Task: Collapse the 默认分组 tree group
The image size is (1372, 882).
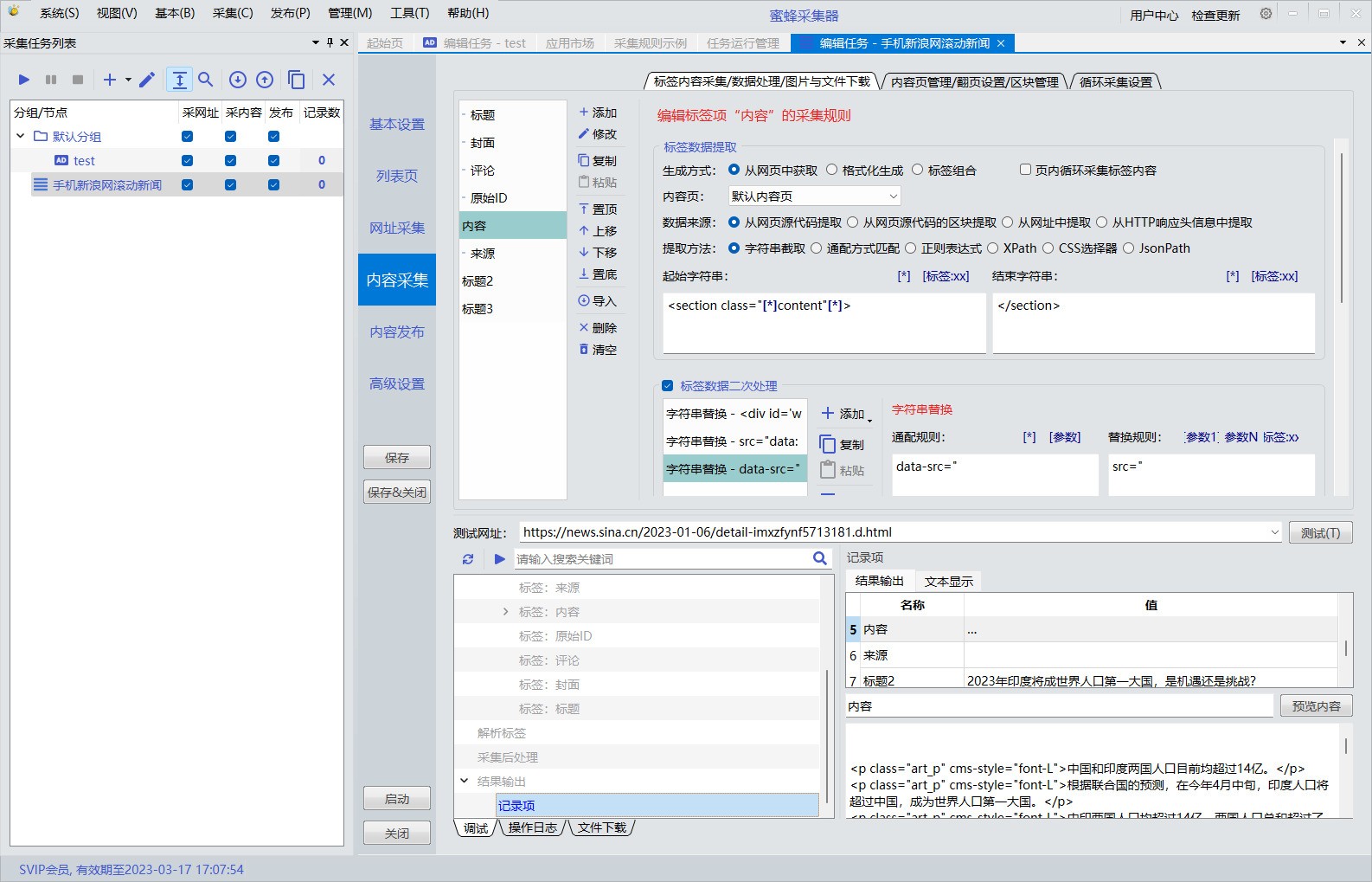Action: point(21,137)
